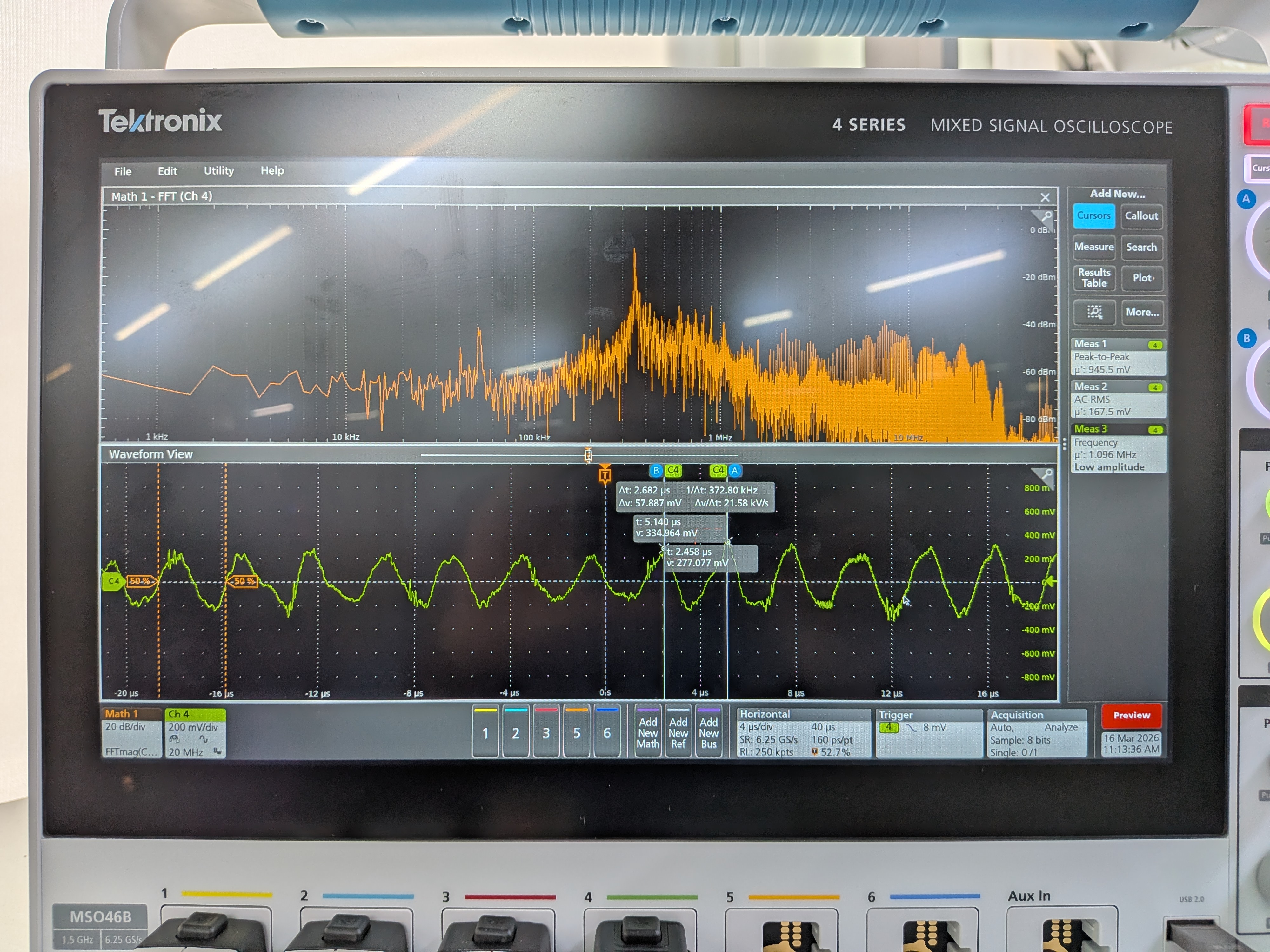Click the zoom overview bar handle above waveform

588,456
